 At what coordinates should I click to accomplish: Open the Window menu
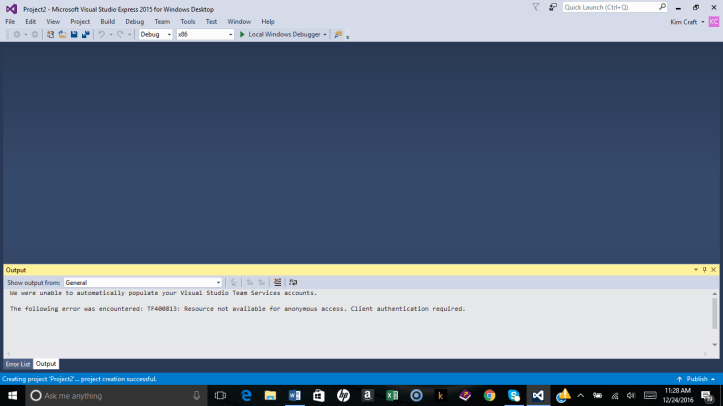click(239, 22)
